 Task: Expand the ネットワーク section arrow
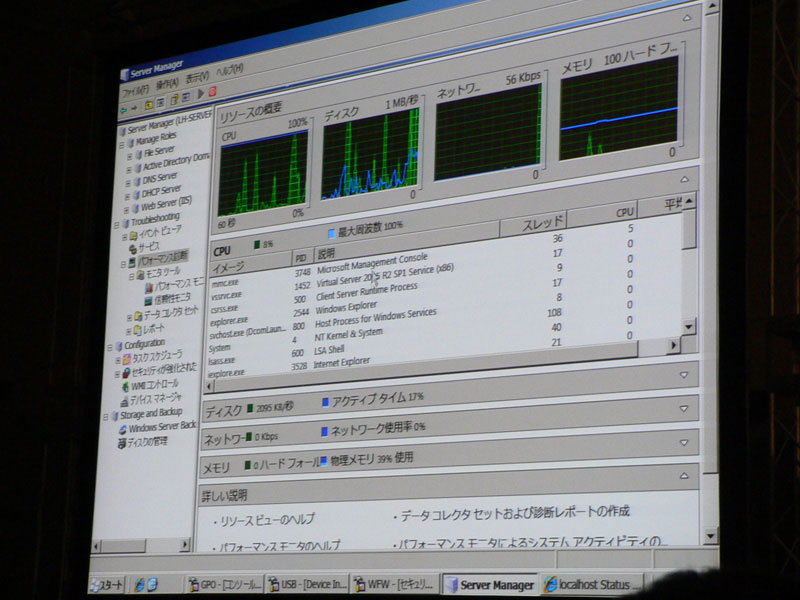pyautogui.click(x=684, y=409)
